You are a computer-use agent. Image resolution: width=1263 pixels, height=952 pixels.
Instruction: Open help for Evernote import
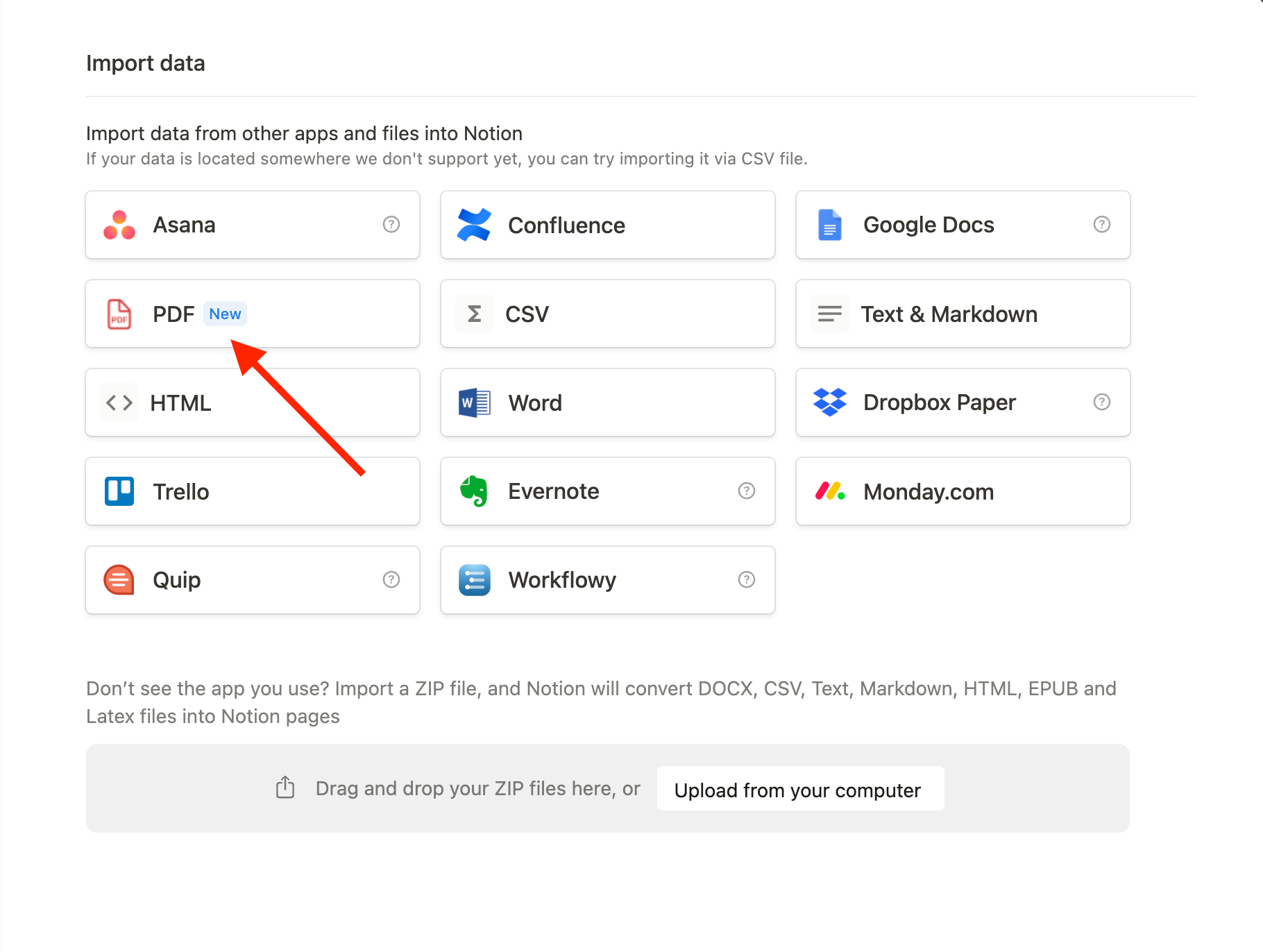tap(747, 491)
